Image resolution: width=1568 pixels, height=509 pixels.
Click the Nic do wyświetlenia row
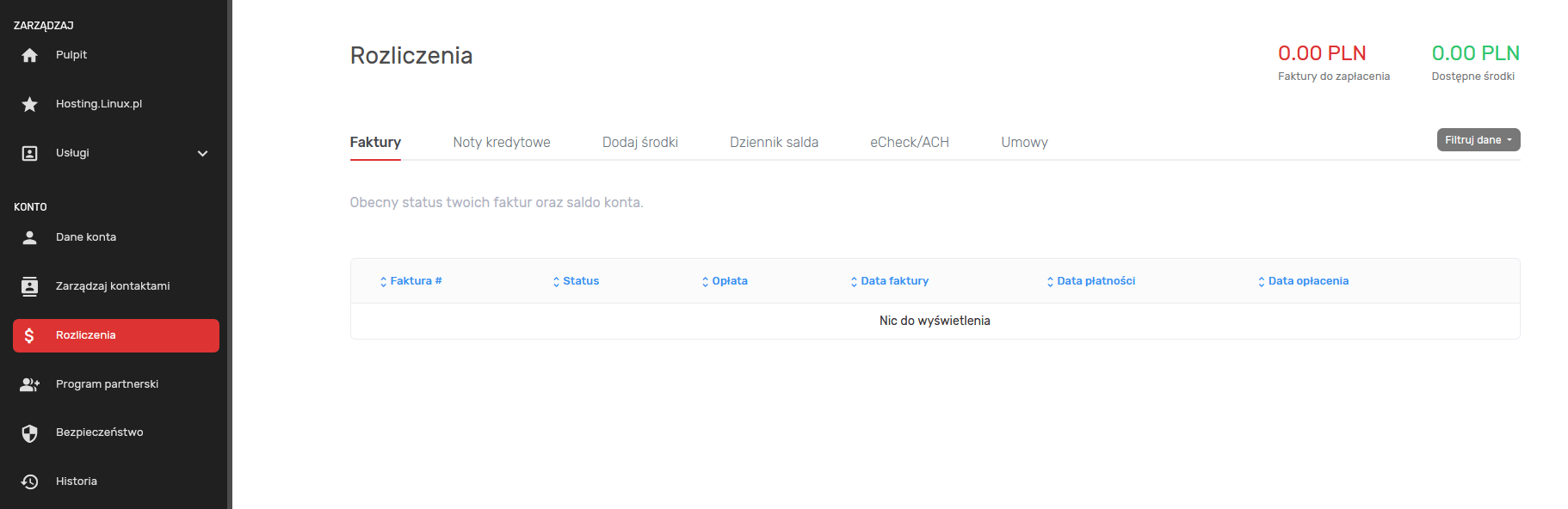[x=935, y=321]
